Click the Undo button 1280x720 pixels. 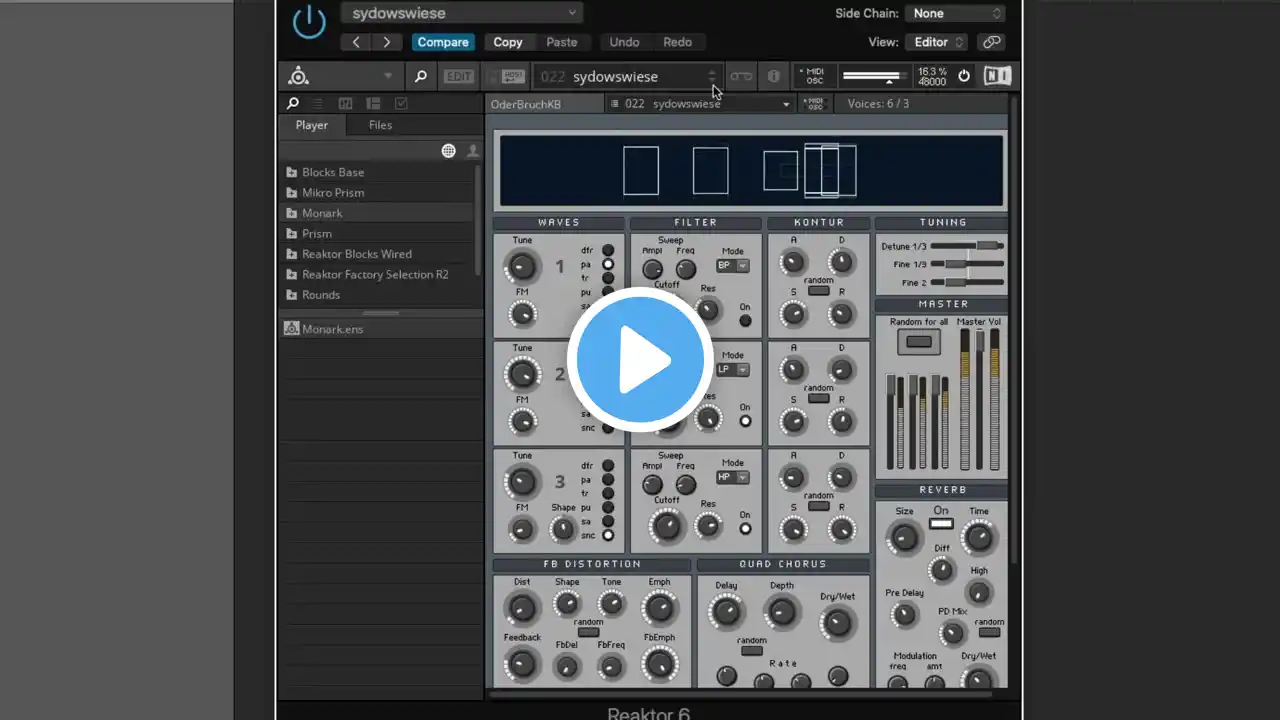click(624, 42)
